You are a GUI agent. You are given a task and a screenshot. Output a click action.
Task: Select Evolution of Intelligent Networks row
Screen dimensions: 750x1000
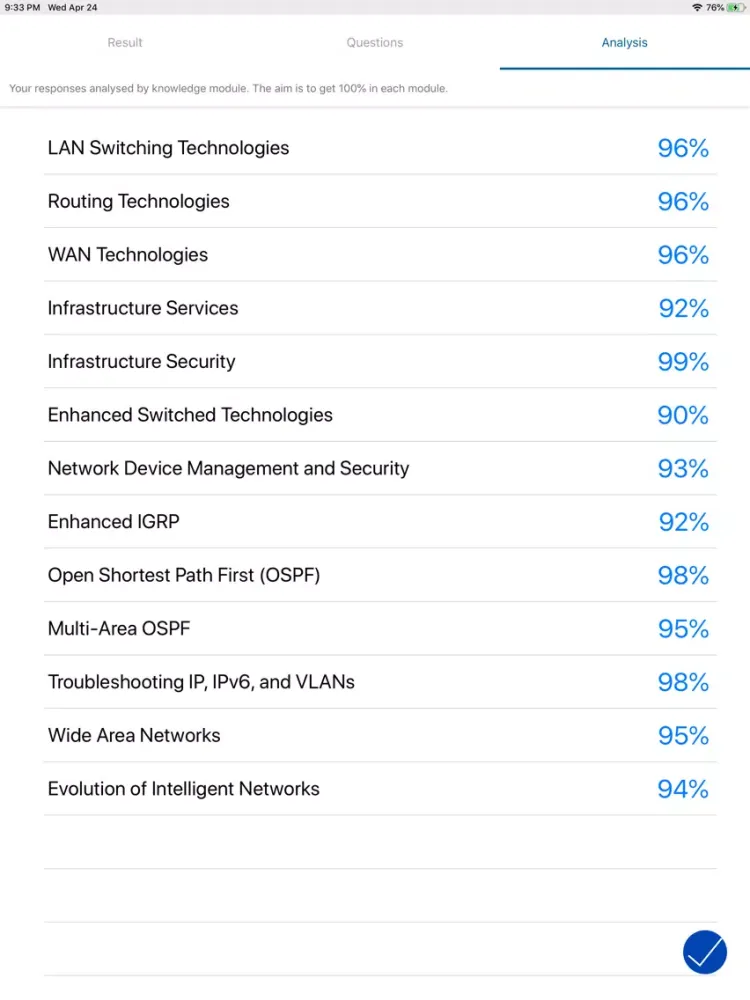pos(184,789)
